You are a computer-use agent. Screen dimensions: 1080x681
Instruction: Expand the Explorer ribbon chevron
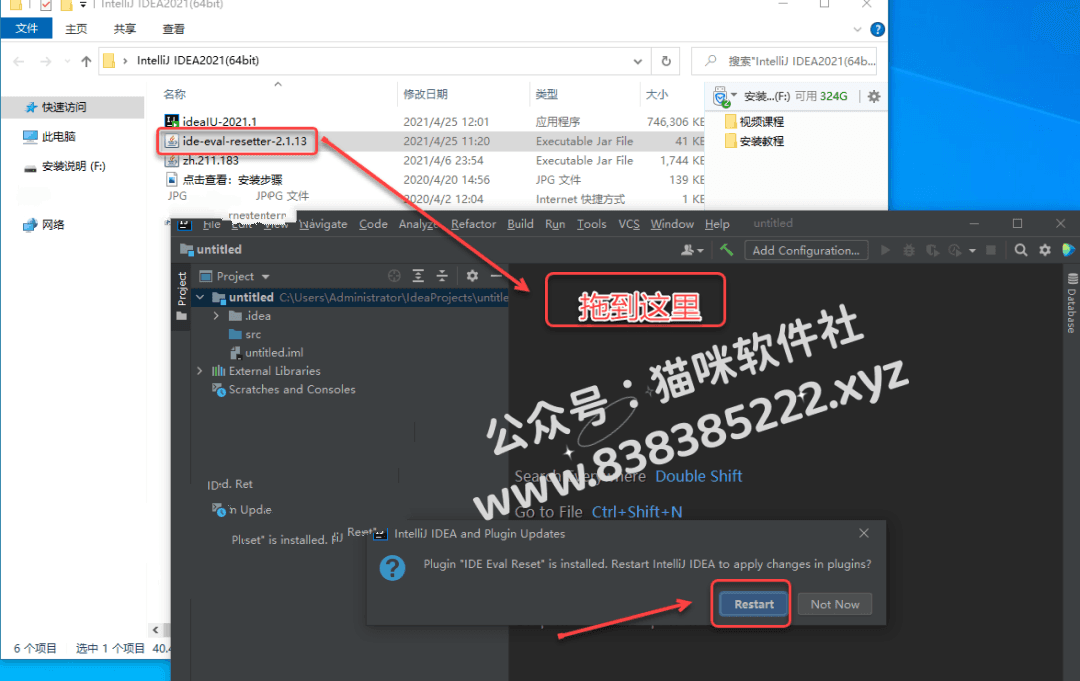857,29
